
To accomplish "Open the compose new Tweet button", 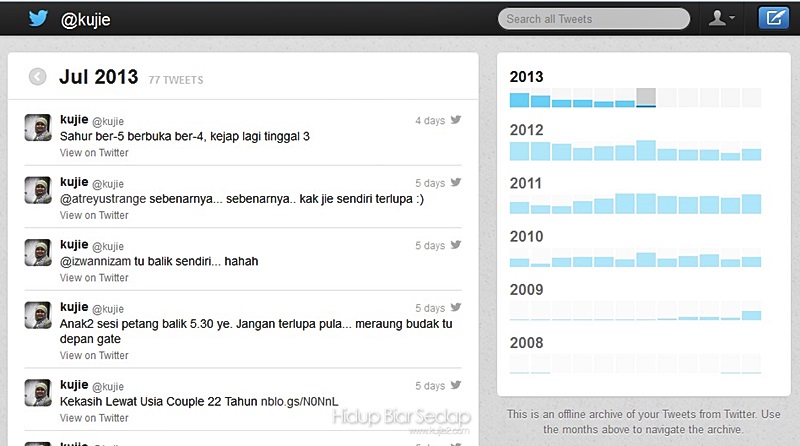I will click(772, 18).
